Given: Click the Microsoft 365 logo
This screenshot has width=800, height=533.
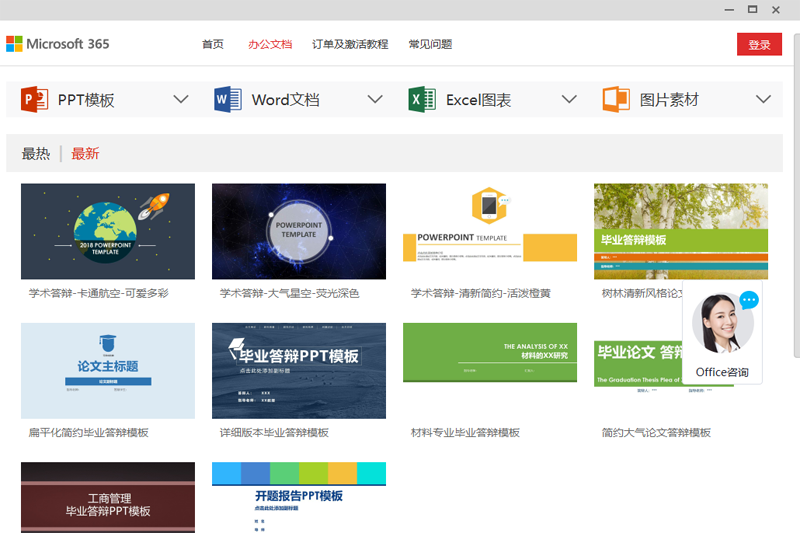Looking at the screenshot, I should click(58, 44).
